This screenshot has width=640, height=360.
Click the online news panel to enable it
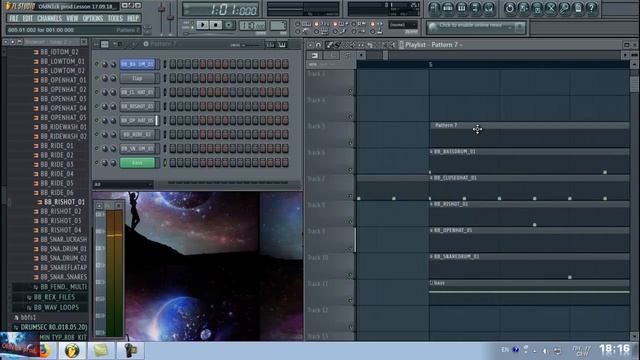476,27
